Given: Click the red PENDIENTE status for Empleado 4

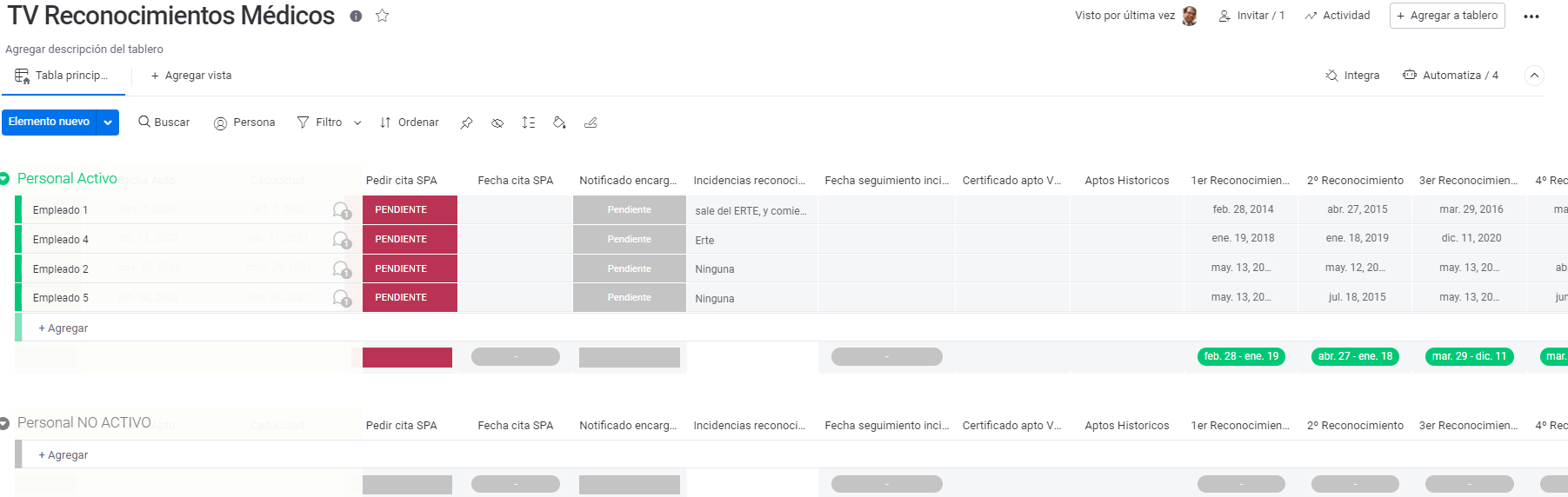Looking at the screenshot, I should point(410,239).
